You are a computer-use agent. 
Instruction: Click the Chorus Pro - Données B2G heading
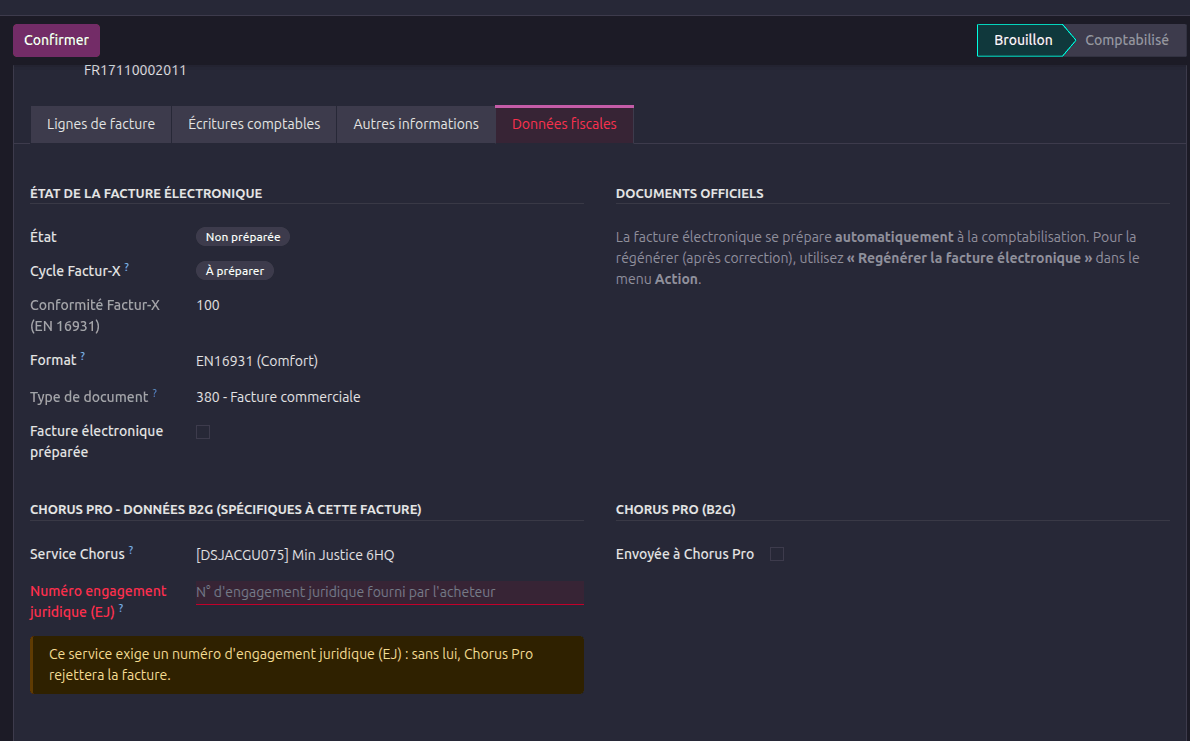(225, 509)
